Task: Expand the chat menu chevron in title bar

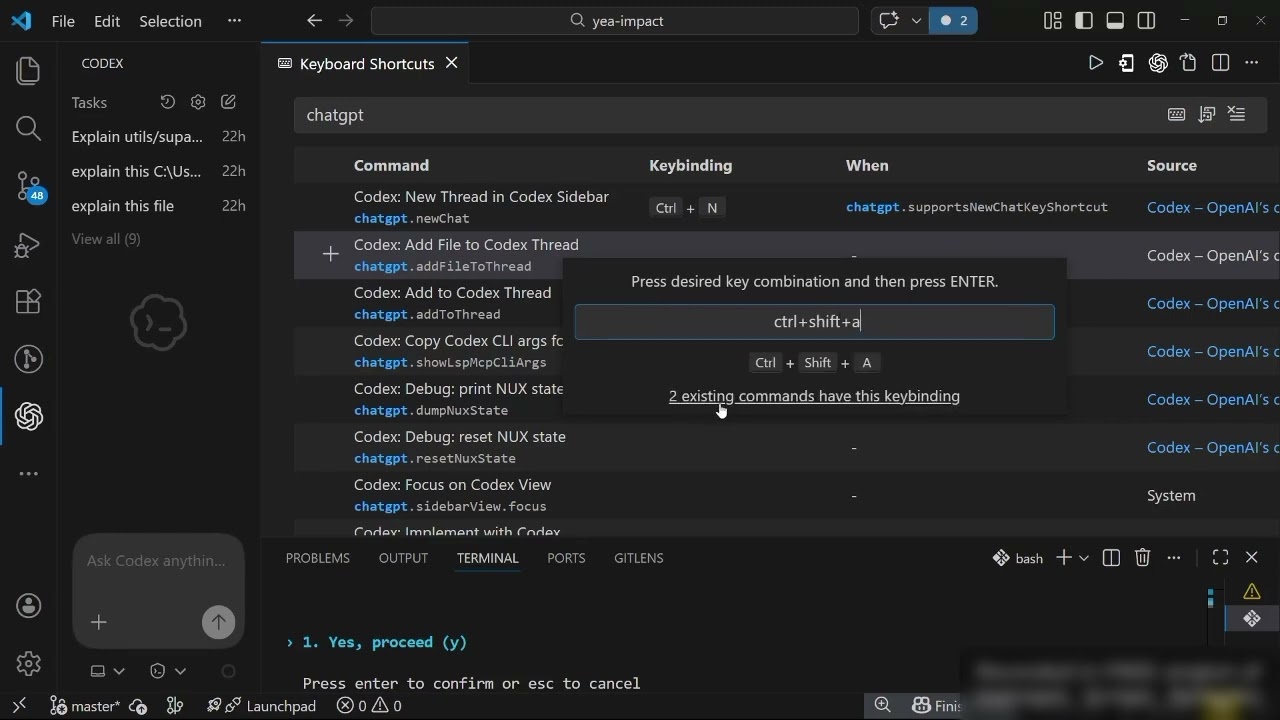Action: click(915, 20)
